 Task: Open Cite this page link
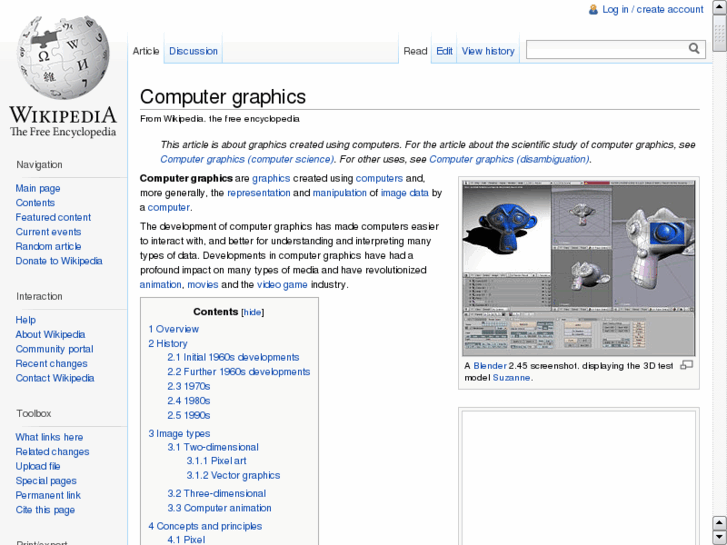point(45,510)
